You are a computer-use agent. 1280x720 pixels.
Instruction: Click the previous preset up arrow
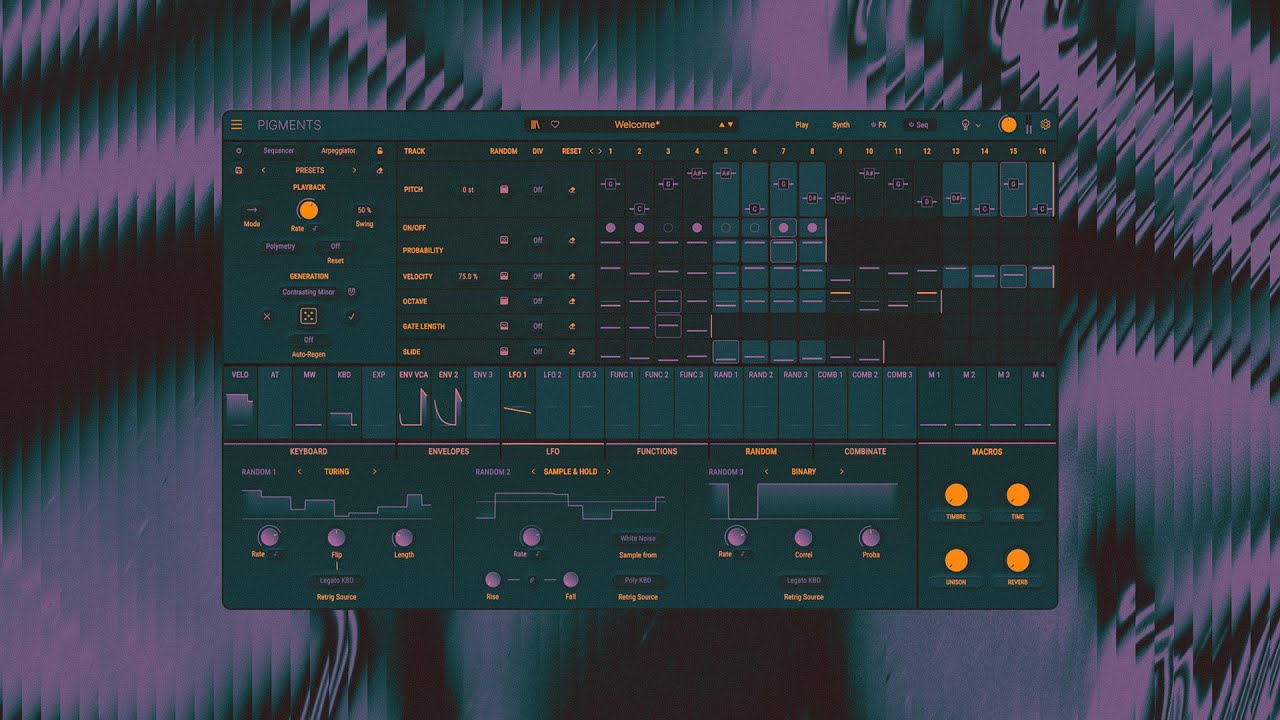(x=722, y=125)
